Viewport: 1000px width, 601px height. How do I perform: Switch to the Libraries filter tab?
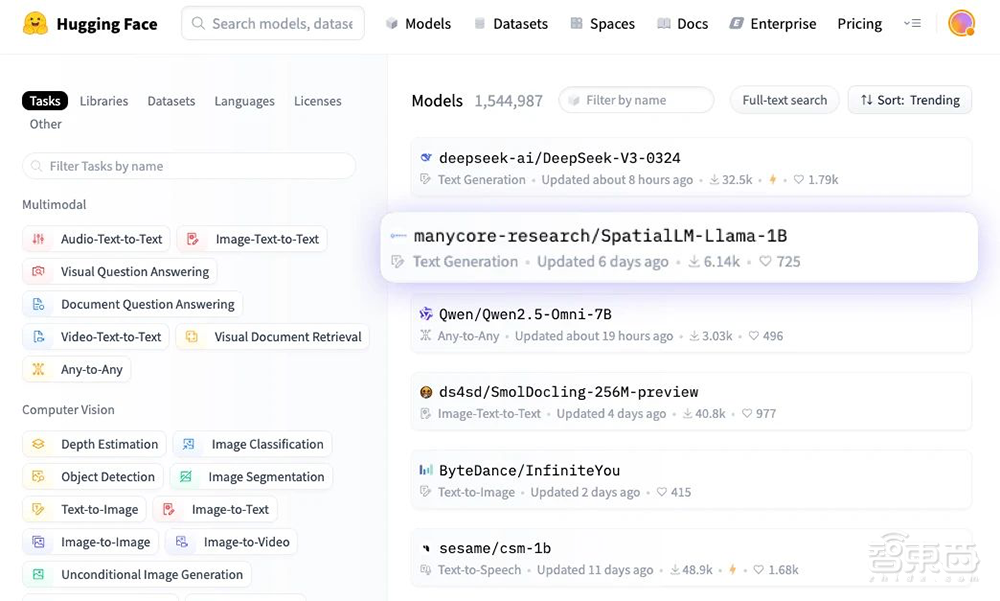click(104, 101)
